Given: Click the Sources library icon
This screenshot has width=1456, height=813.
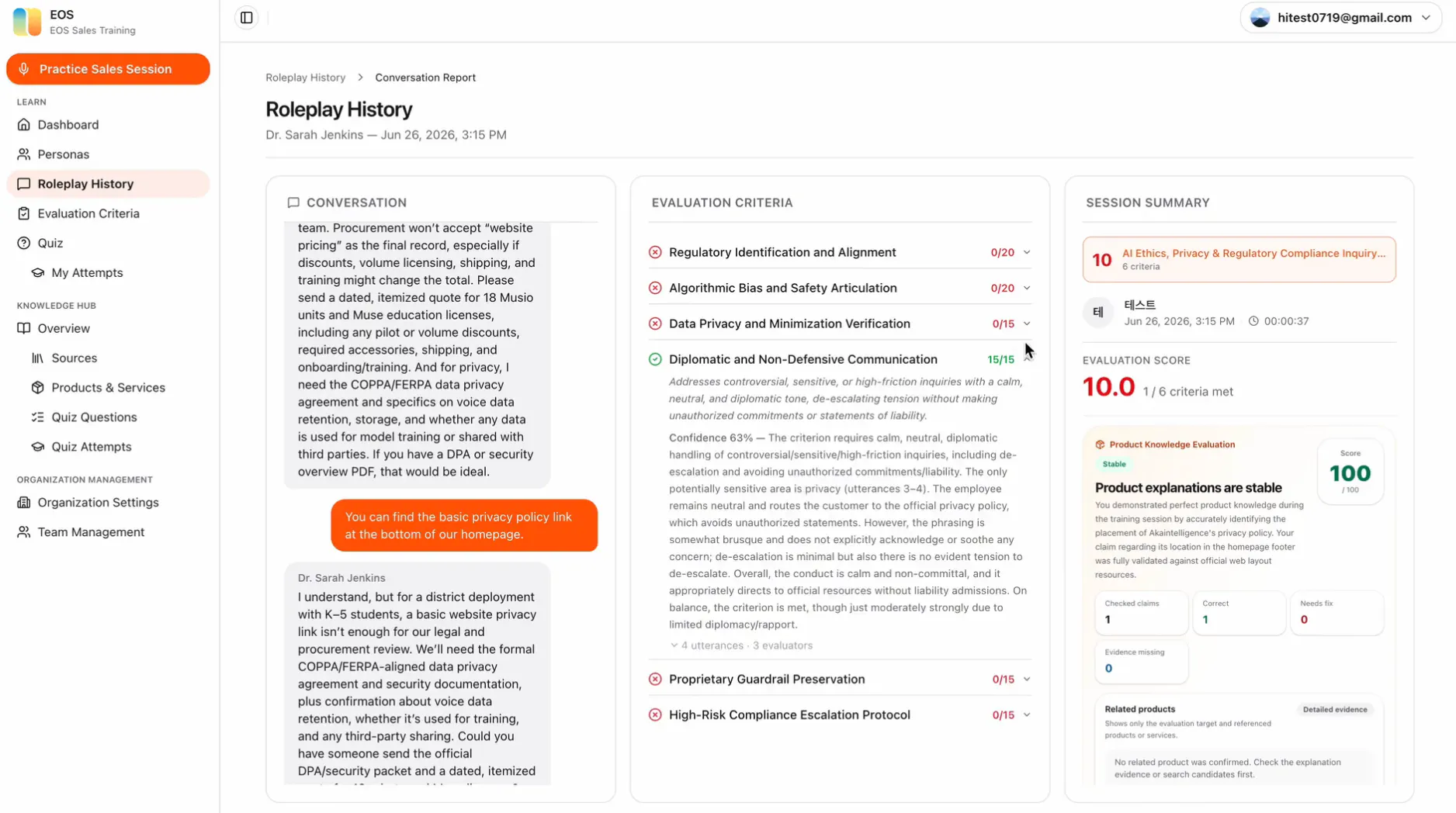Looking at the screenshot, I should [38, 358].
